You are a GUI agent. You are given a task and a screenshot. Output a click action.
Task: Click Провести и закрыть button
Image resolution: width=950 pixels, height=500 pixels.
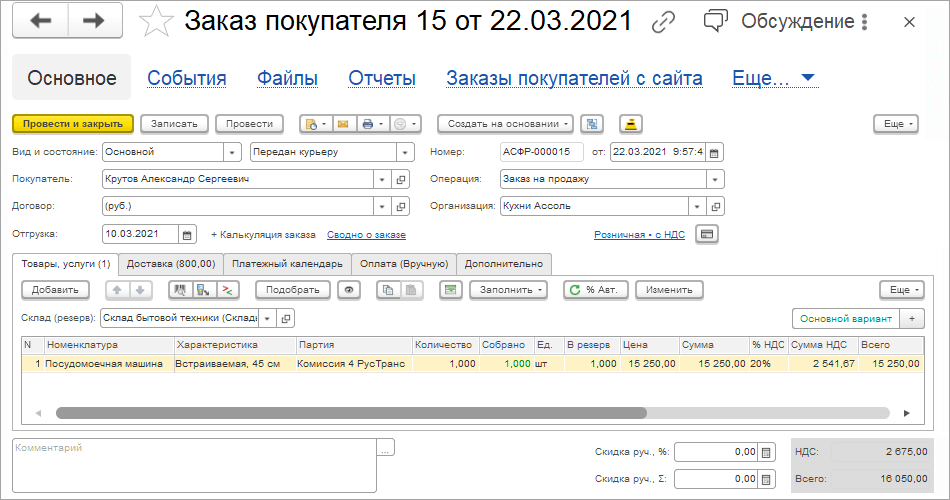73,124
